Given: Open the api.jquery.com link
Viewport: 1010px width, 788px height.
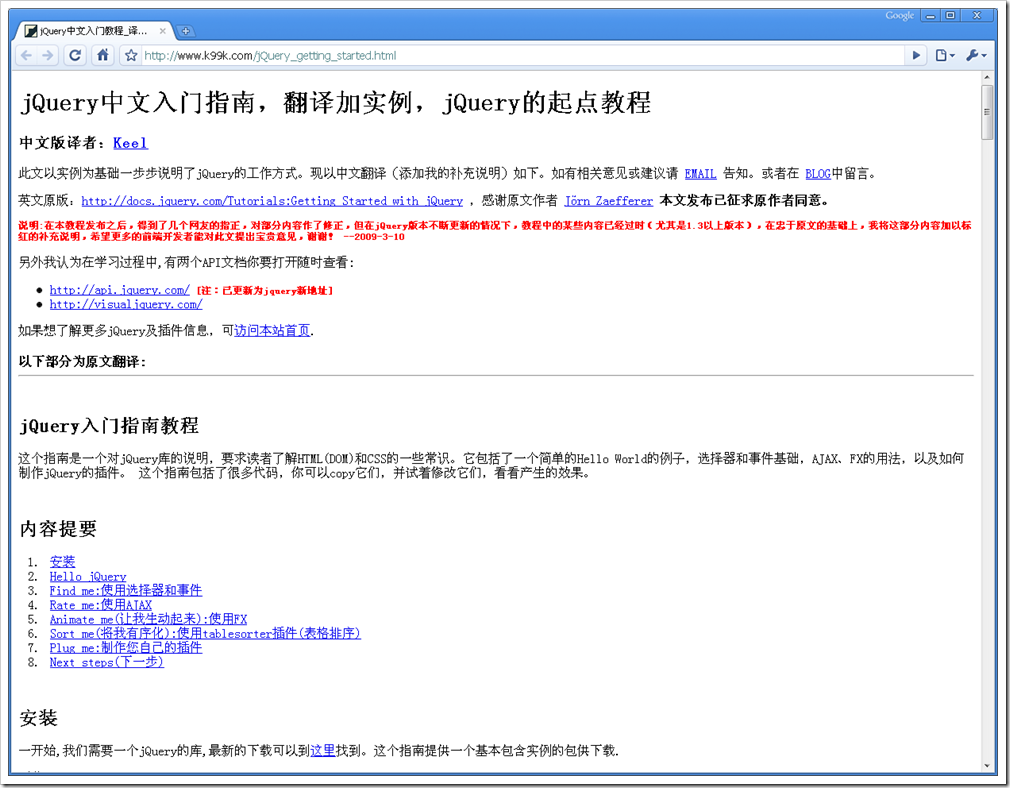Looking at the screenshot, I should pyautogui.click(x=120, y=291).
